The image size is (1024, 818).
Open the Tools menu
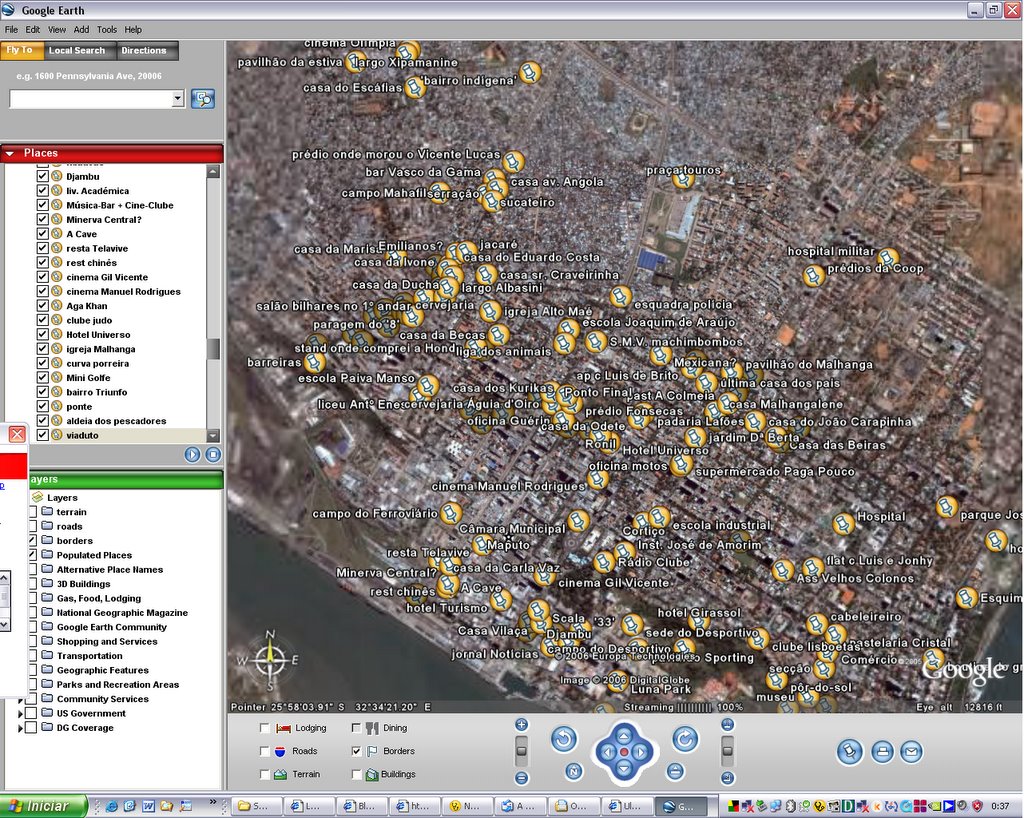click(x=106, y=29)
